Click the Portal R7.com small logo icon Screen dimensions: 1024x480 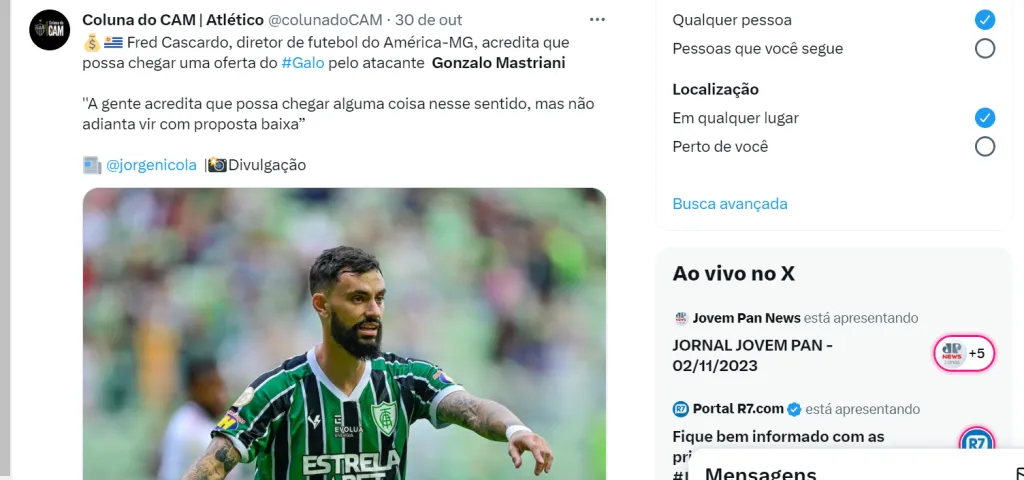[x=680, y=409]
